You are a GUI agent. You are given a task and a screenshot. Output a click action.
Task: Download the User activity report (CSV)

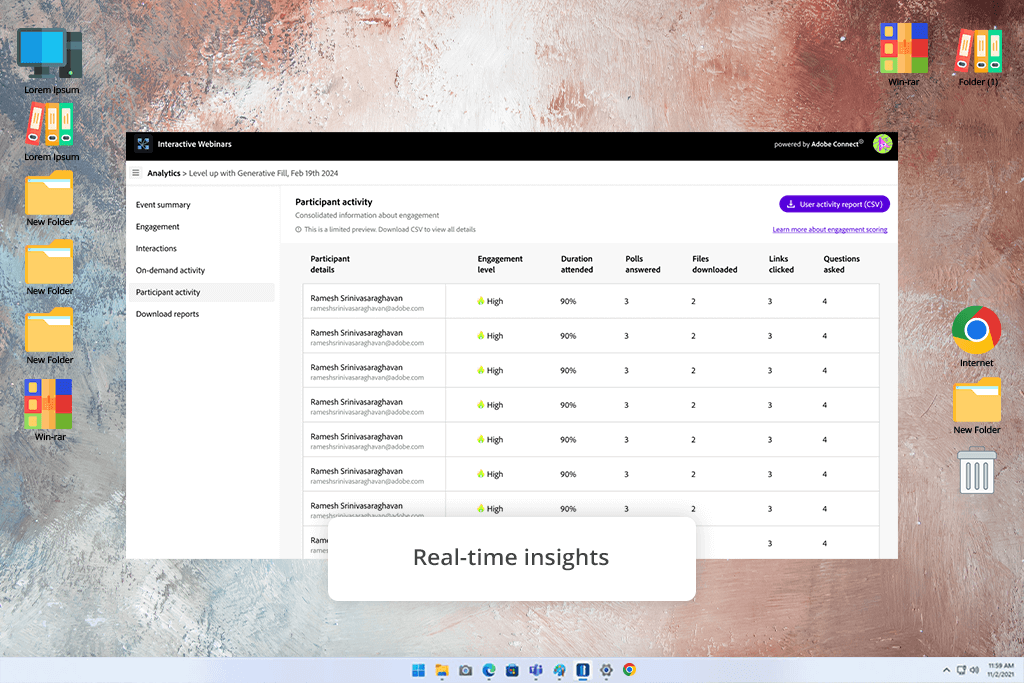(834, 204)
